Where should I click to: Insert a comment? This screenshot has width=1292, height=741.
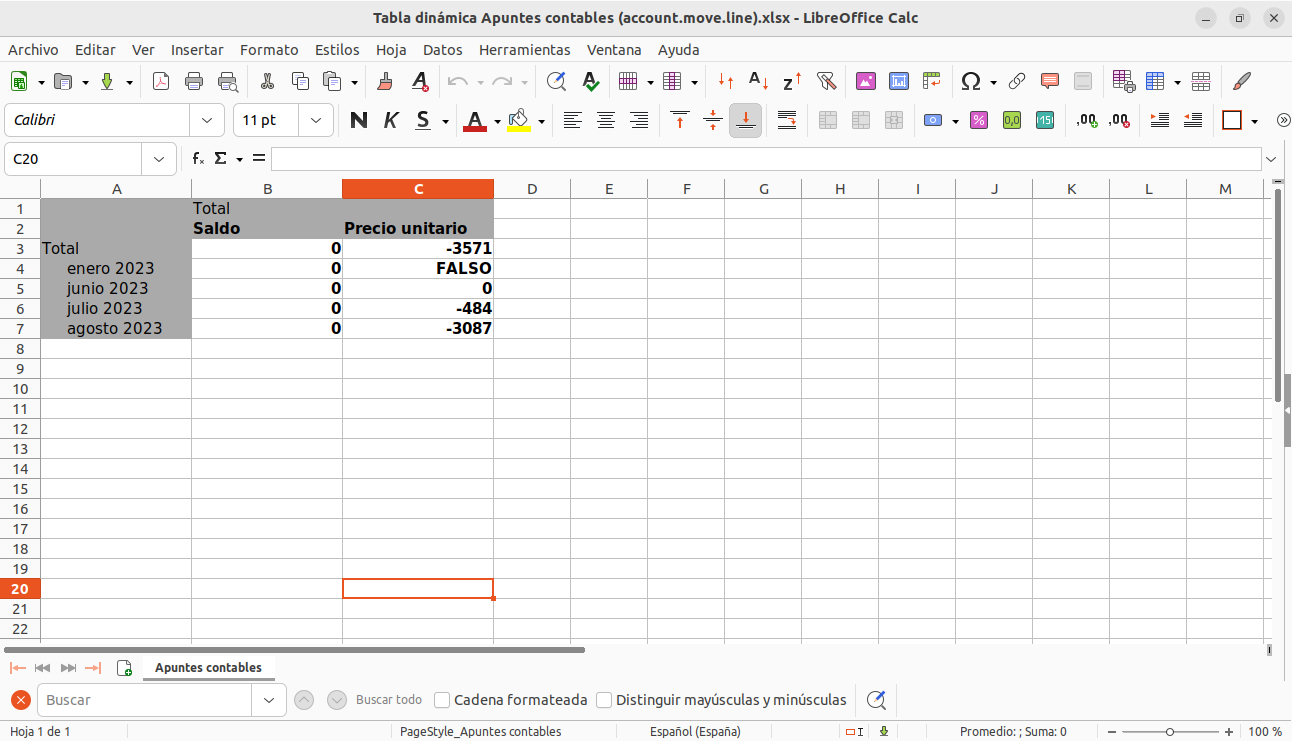pos(1050,82)
